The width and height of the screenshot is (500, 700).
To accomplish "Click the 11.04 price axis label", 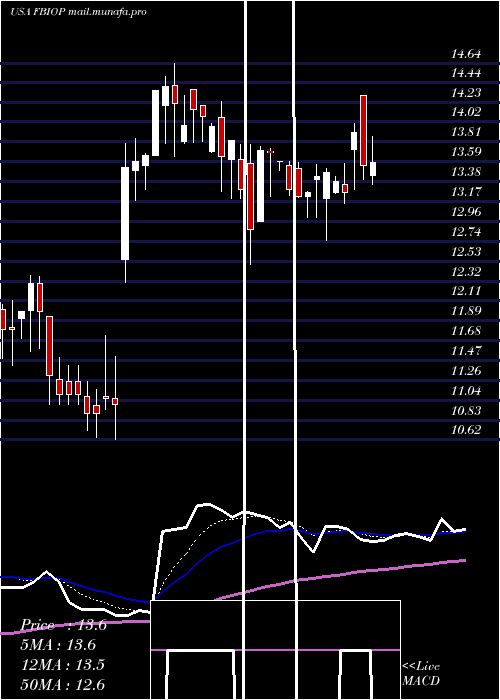I will click(466, 391).
